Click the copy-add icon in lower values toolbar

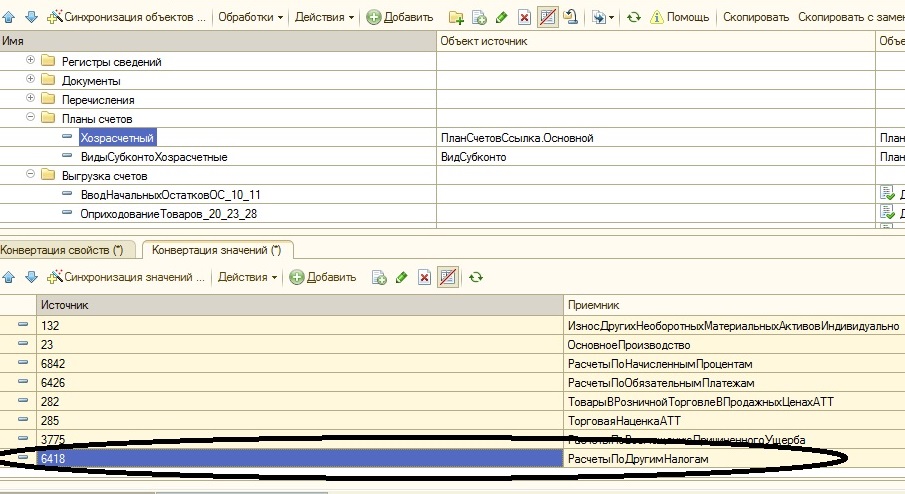[x=380, y=277]
